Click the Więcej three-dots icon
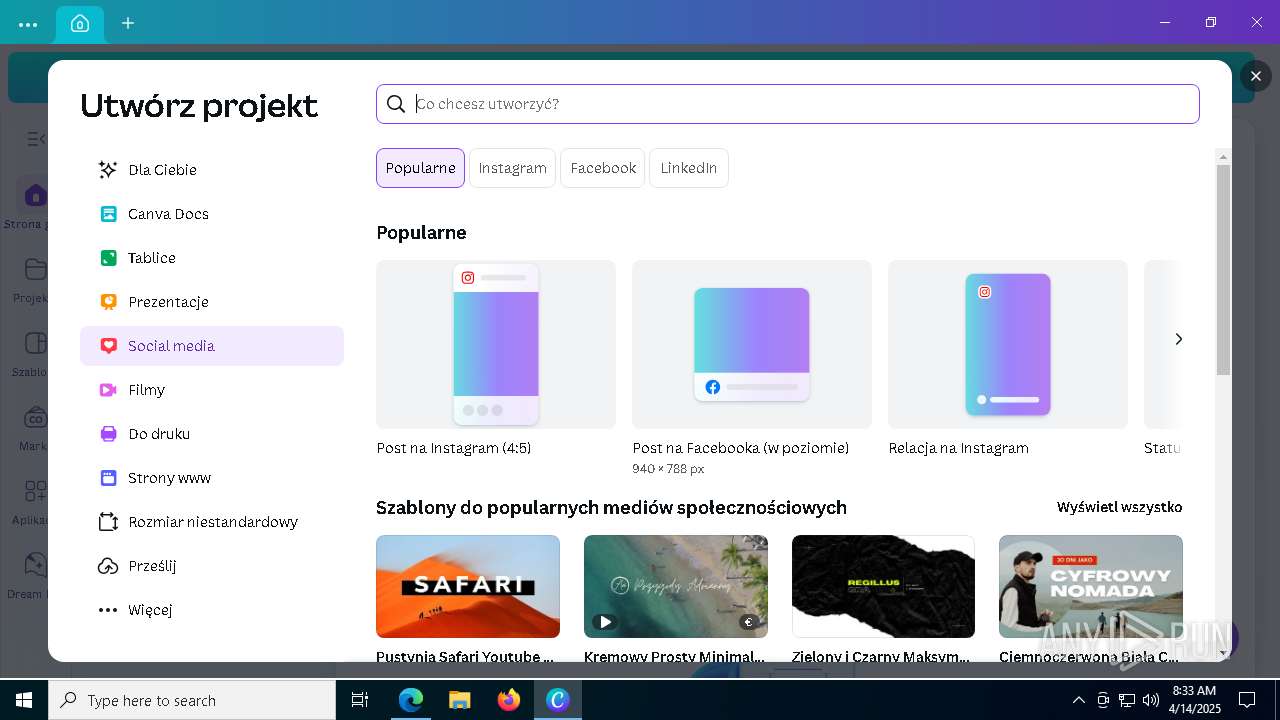1280x720 pixels. click(108, 610)
